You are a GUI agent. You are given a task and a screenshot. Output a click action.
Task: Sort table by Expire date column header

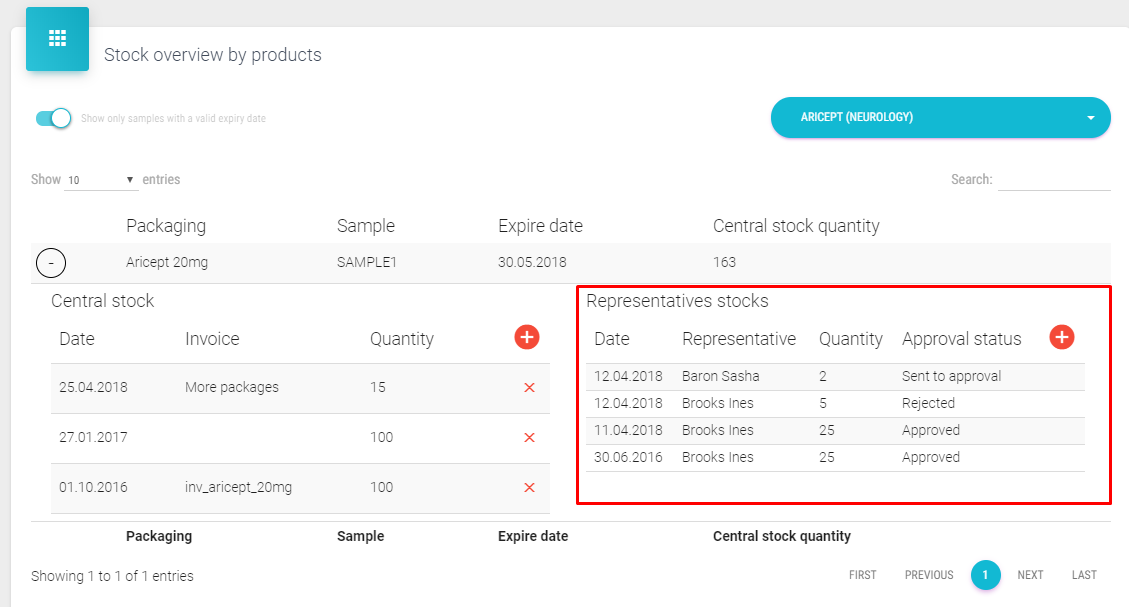(540, 226)
